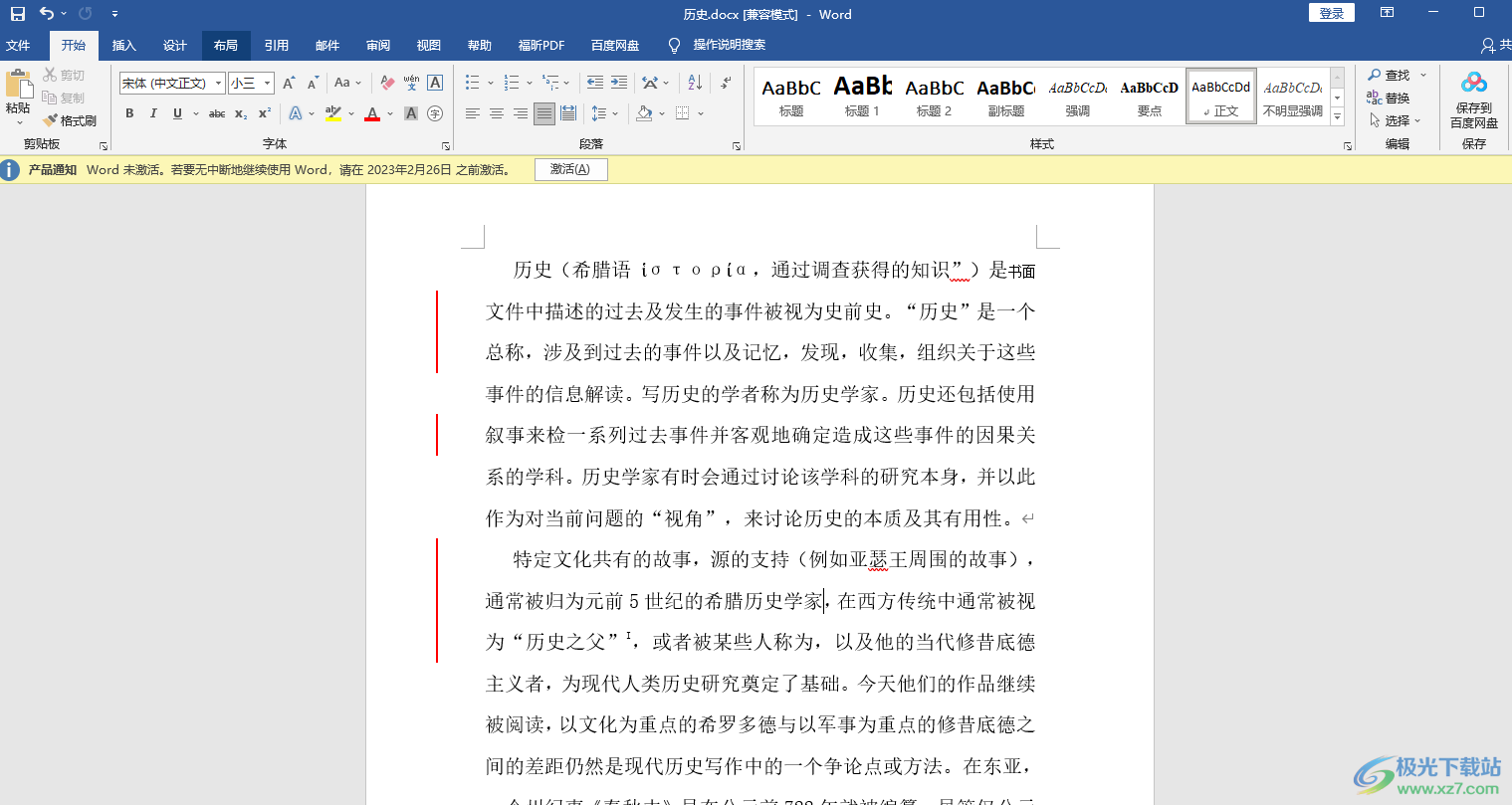
Task: Switch to the 布局 Layout tab
Action: click(226, 45)
